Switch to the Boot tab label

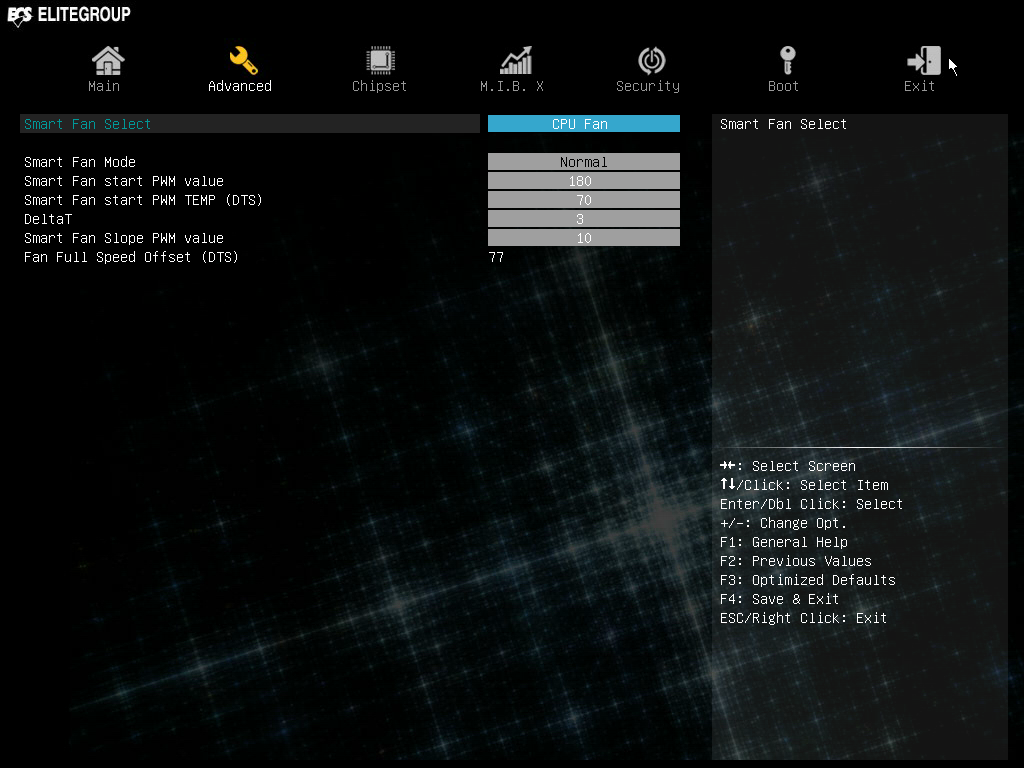783,86
